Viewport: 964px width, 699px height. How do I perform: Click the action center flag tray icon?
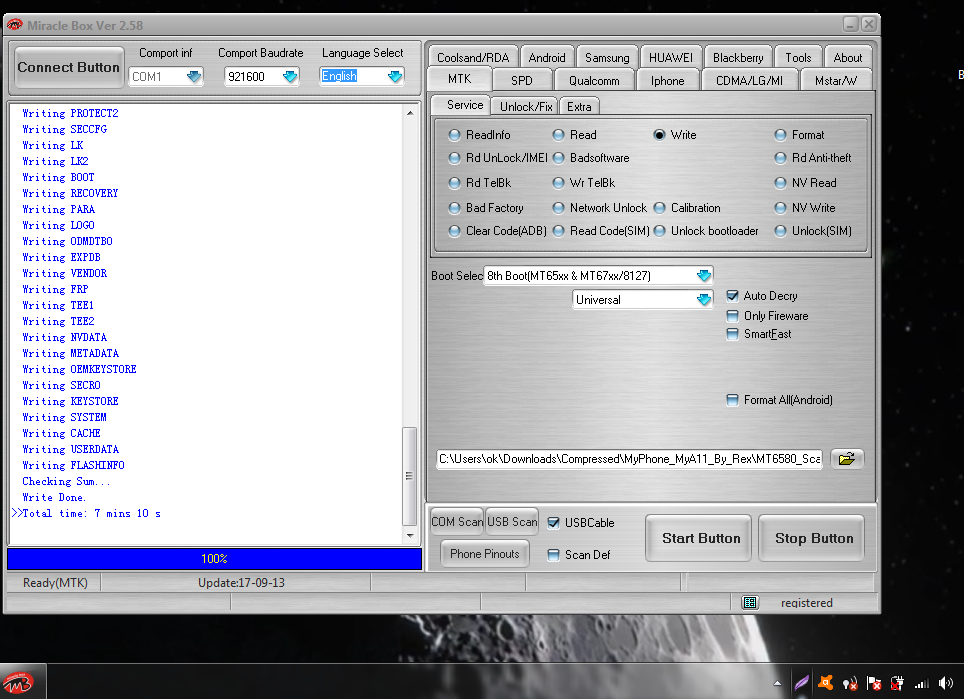874,683
